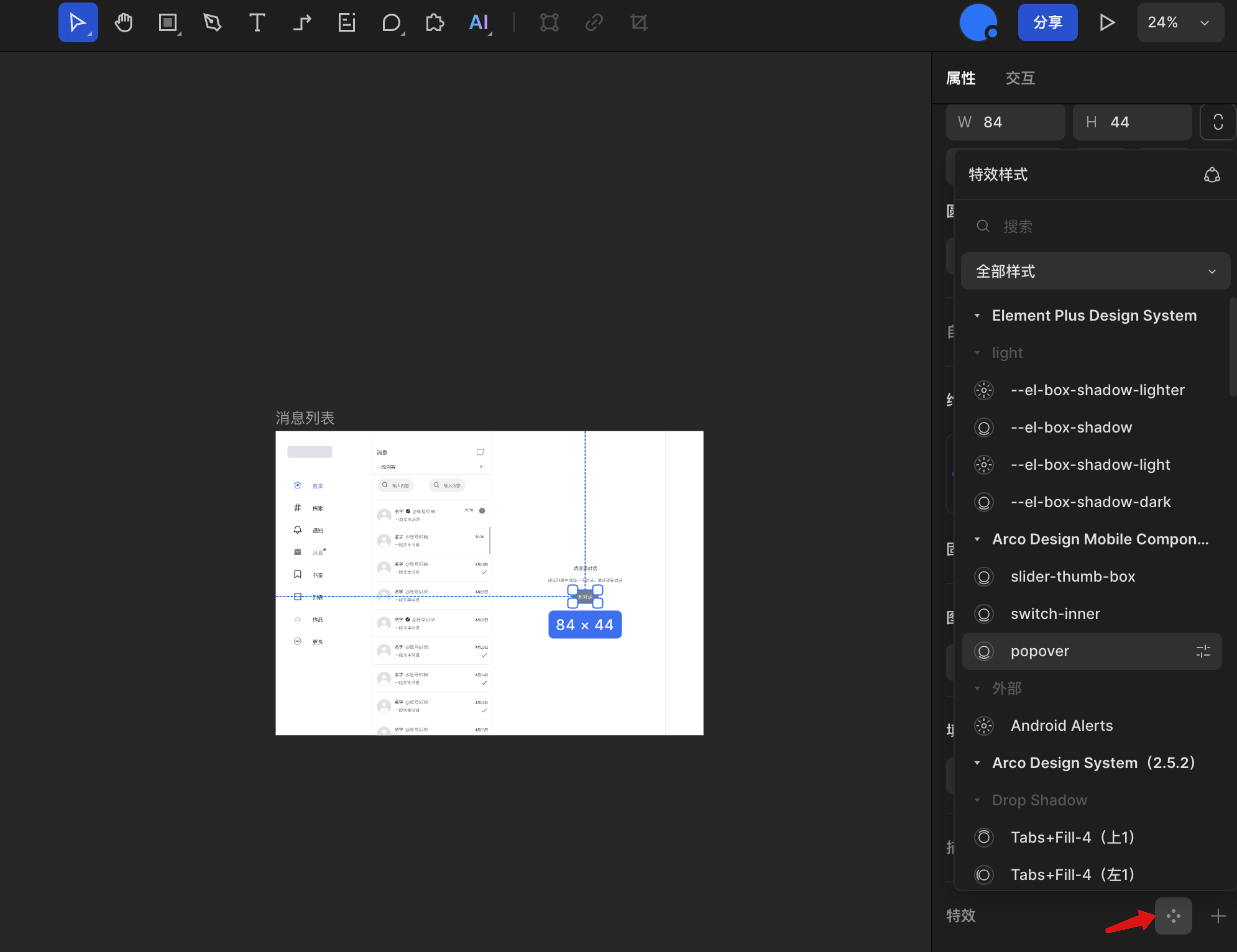1237x952 pixels.
Task: Select the popover effect style
Action: pyautogui.click(x=1092, y=651)
